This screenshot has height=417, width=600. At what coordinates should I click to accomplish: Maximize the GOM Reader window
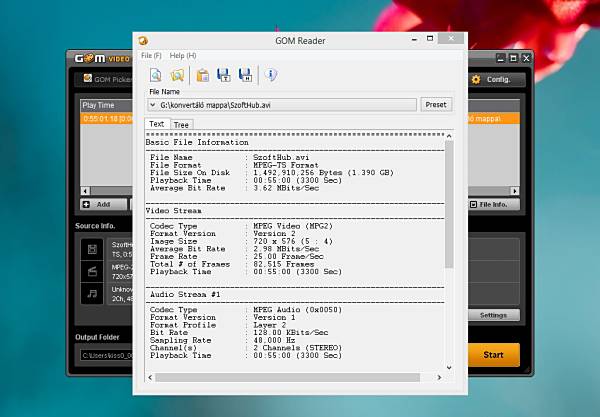coord(430,39)
